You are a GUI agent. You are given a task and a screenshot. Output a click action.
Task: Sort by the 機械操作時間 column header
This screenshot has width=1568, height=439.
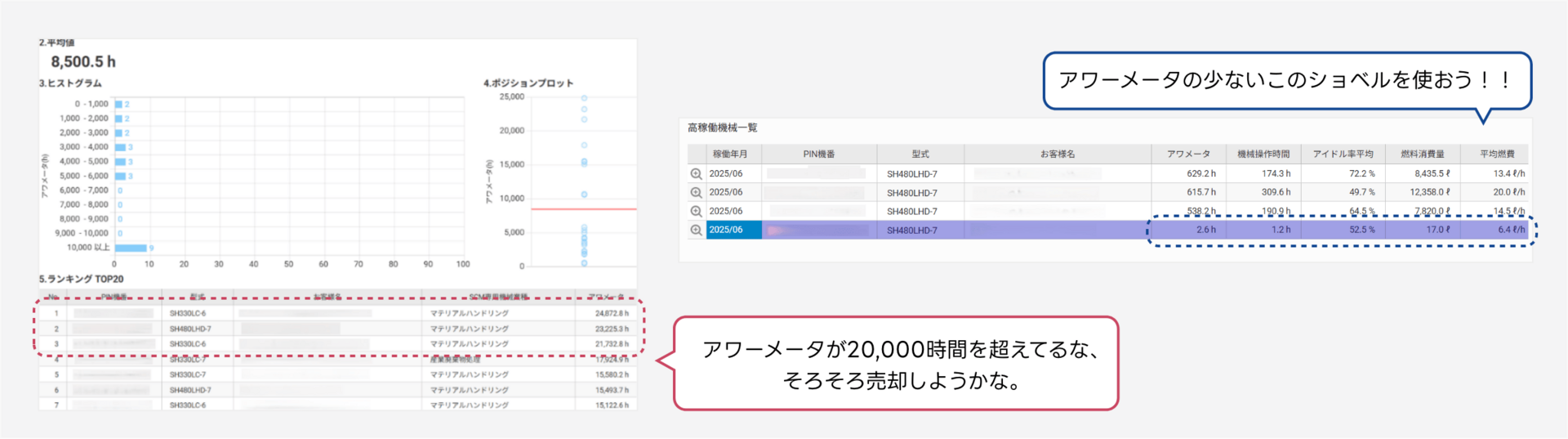tap(1263, 154)
